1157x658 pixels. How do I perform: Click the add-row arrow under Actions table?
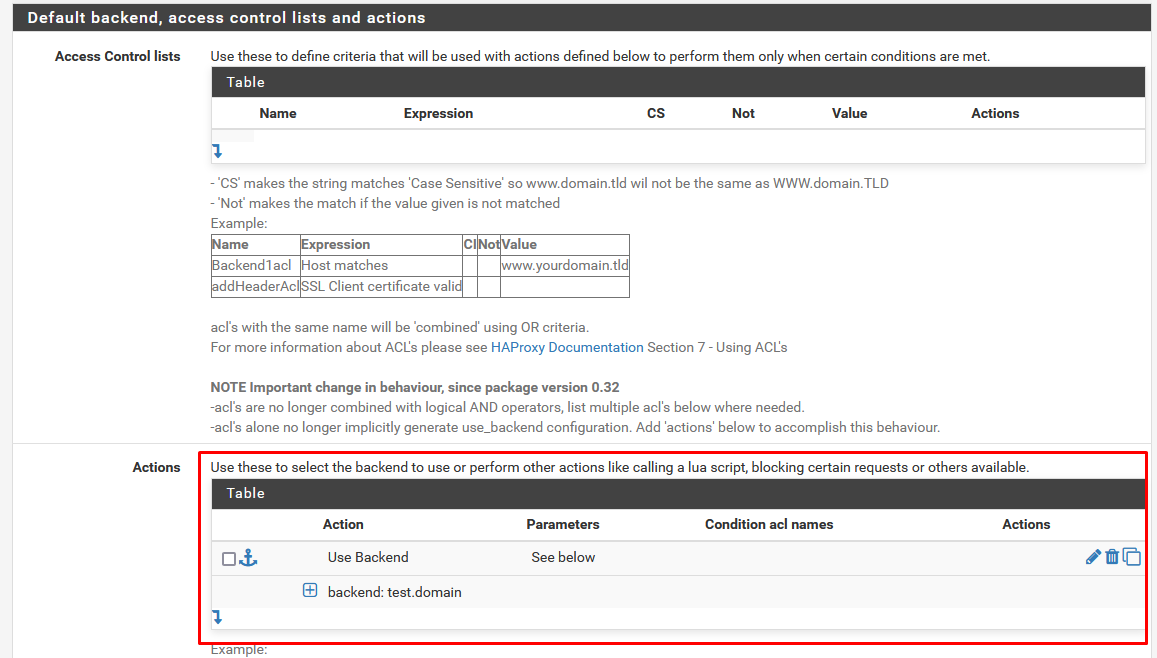[x=216, y=617]
